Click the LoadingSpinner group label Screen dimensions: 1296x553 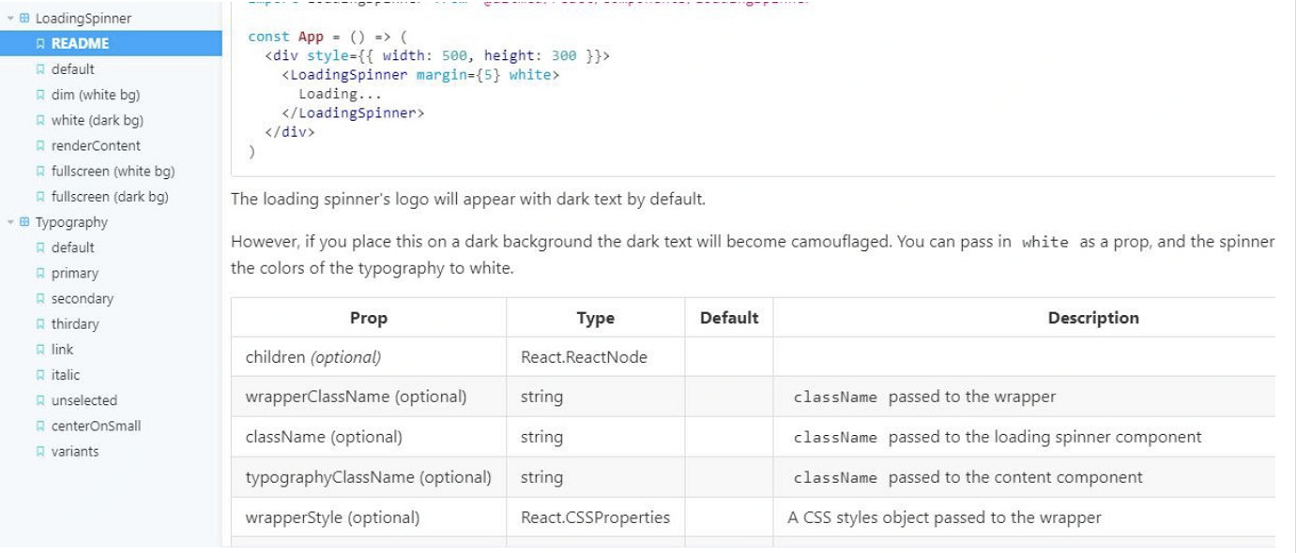point(83,18)
